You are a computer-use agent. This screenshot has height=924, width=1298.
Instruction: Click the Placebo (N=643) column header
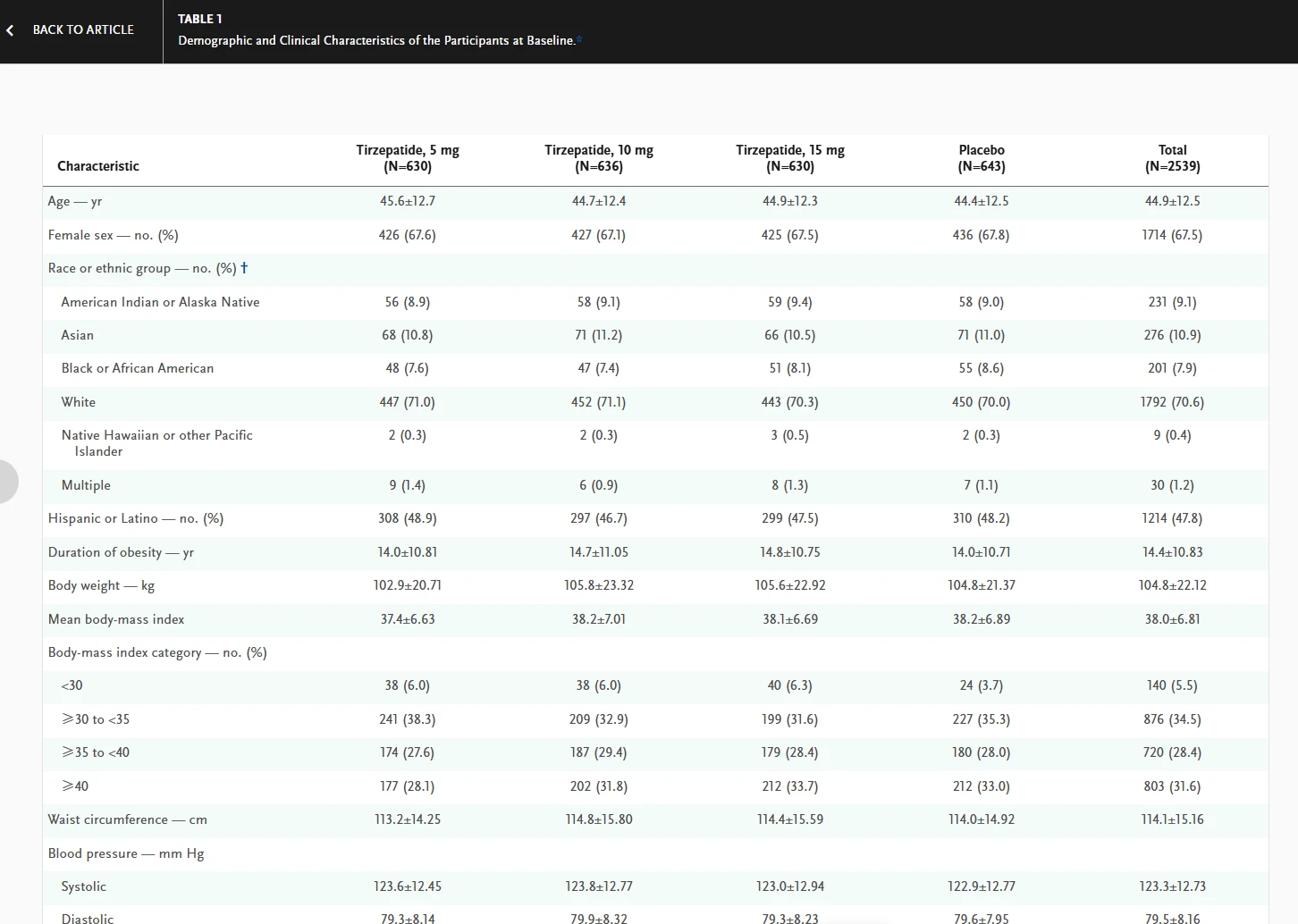tap(982, 158)
